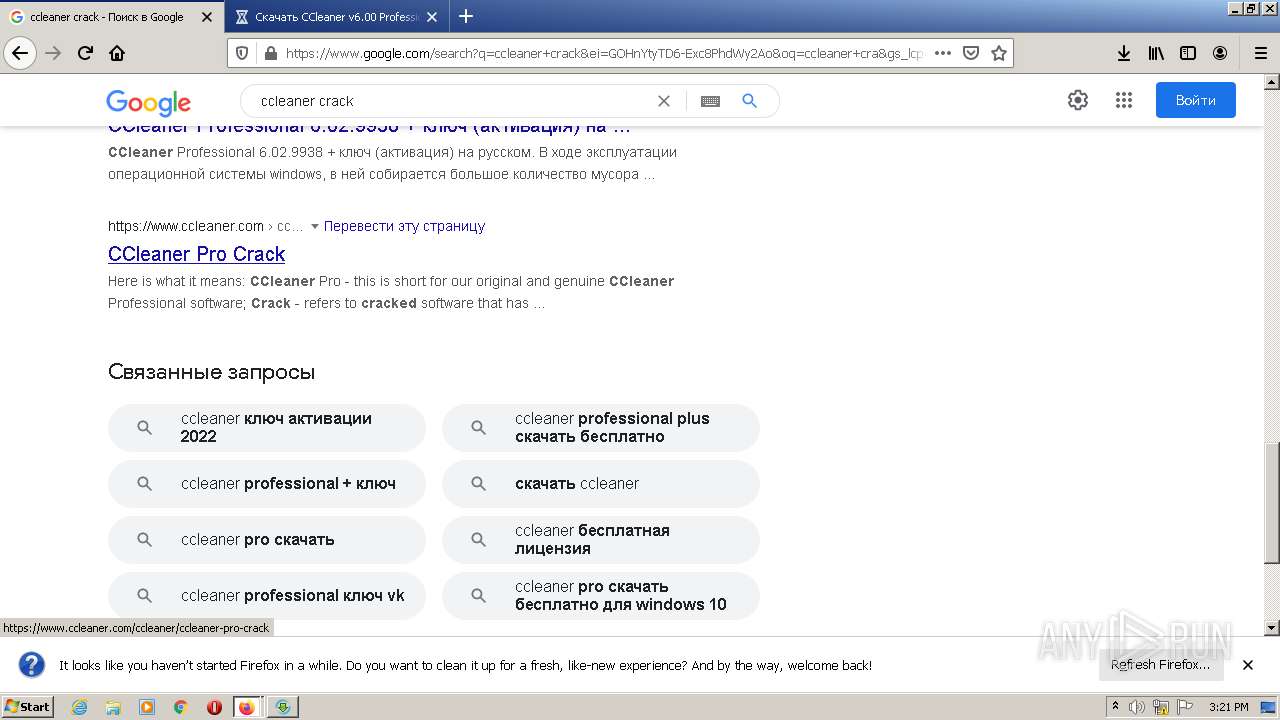Click the volume speaker tray icon
1280x720 pixels.
coord(1137,707)
